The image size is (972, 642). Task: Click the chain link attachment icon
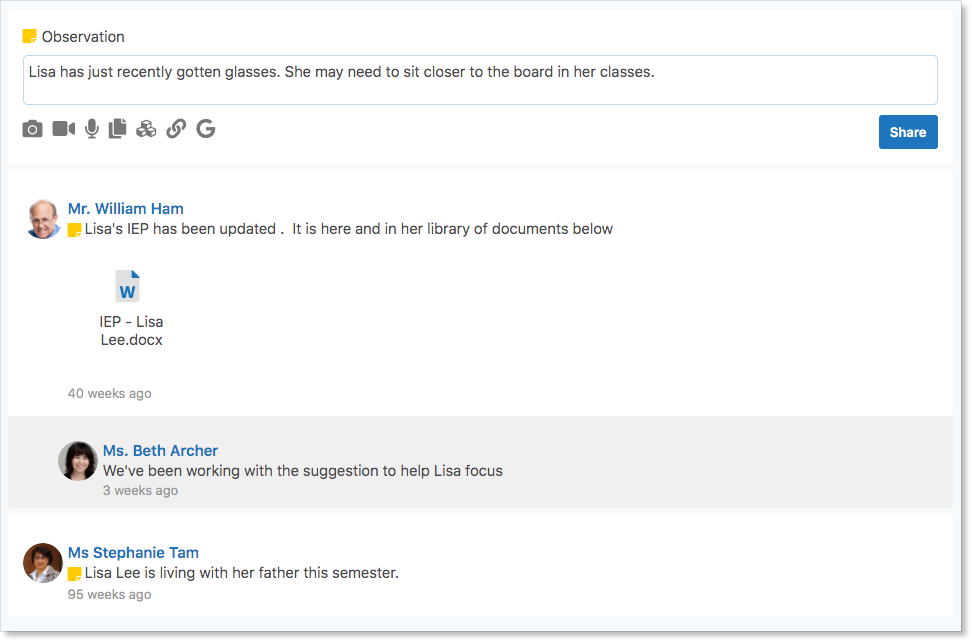[x=176, y=129]
